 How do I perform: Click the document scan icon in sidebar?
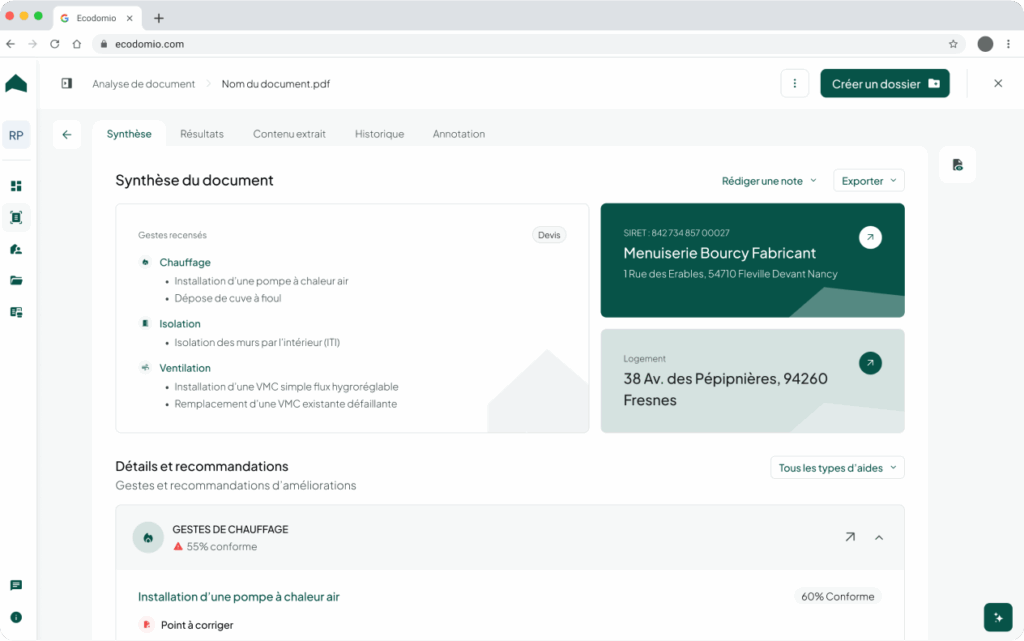click(x=16, y=217)
